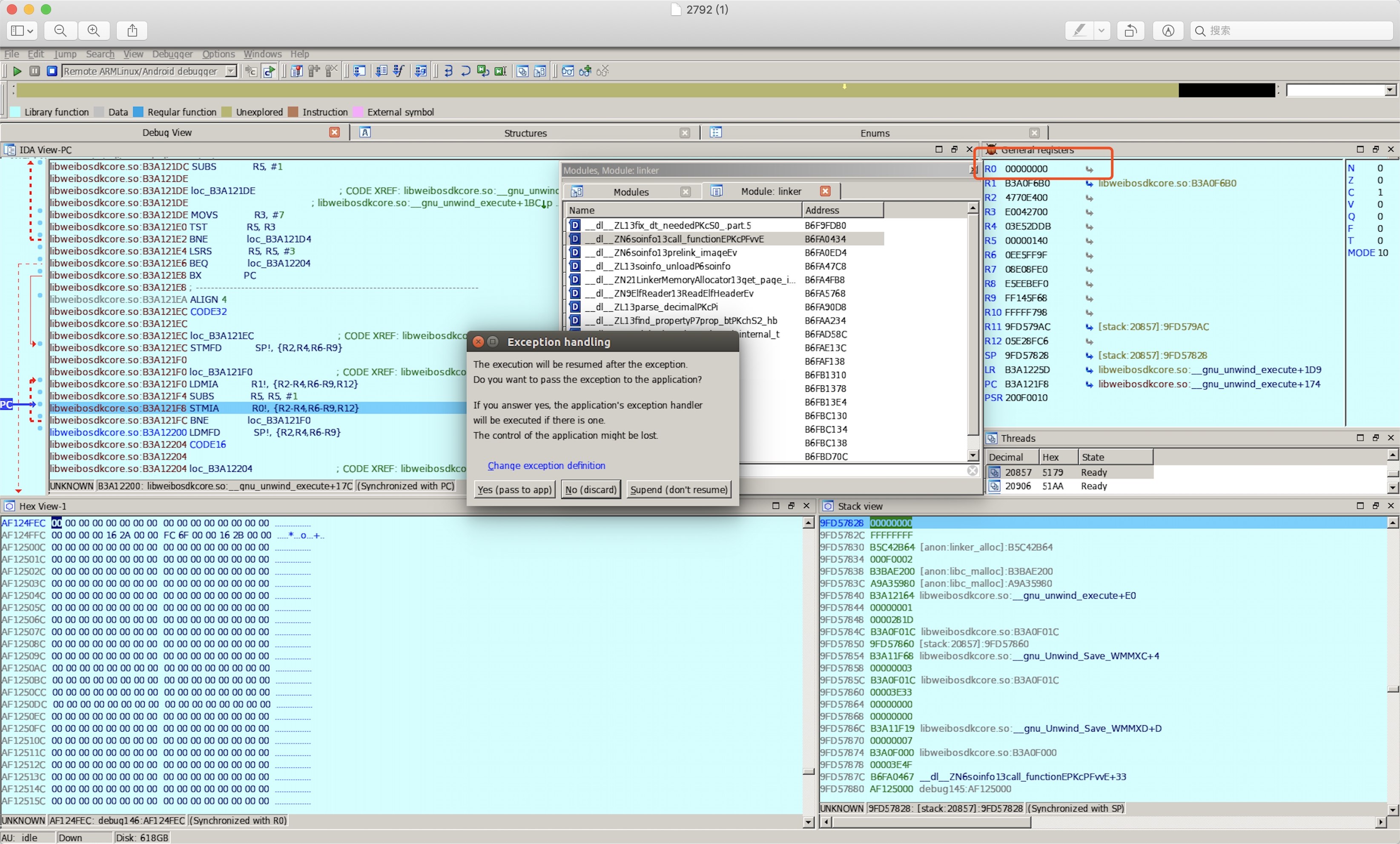1400x844 pixels.
Task: Switch to the Structures tab
Action: click(525, 132)
